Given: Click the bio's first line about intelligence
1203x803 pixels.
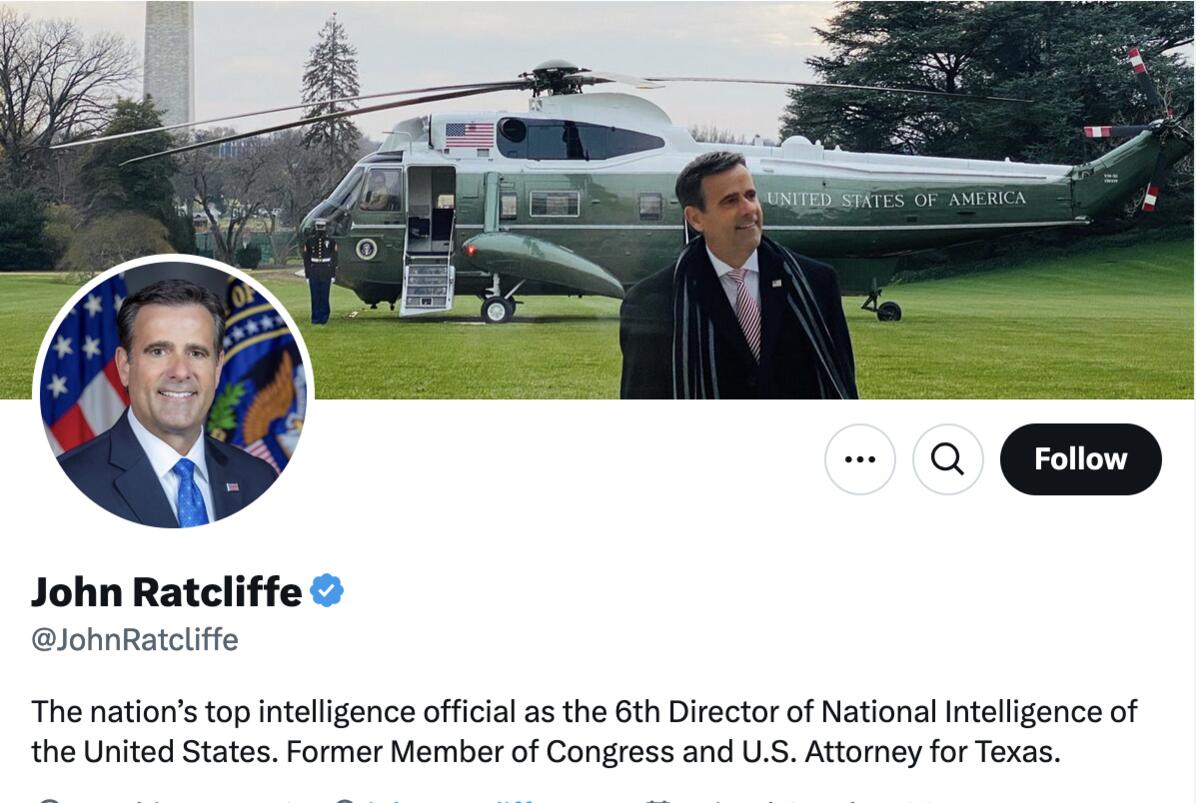Looking at the screenshot, I should 584,711.
